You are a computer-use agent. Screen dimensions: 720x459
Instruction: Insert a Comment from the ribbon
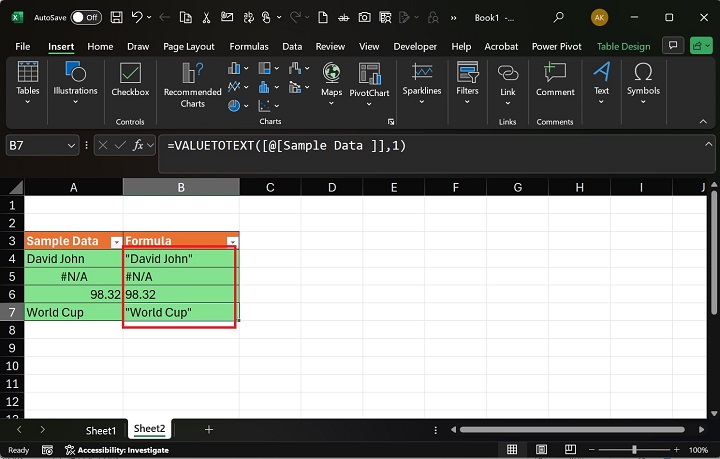point(555,79)
